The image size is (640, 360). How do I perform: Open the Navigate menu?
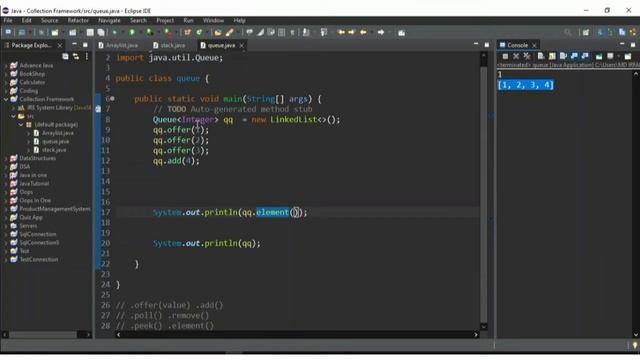(x=109, y=20)
